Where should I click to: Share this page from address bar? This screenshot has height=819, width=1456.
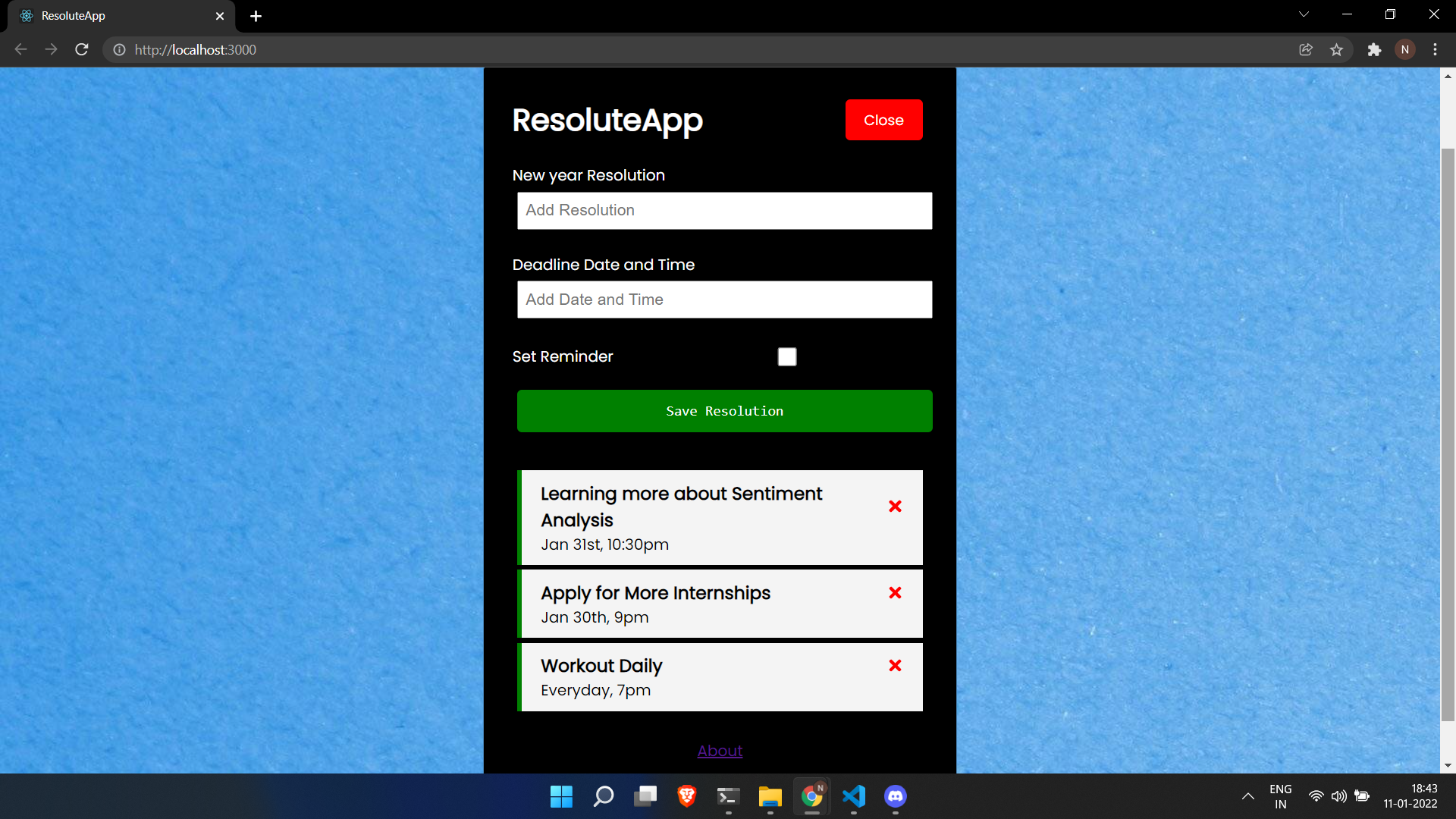1306,50
